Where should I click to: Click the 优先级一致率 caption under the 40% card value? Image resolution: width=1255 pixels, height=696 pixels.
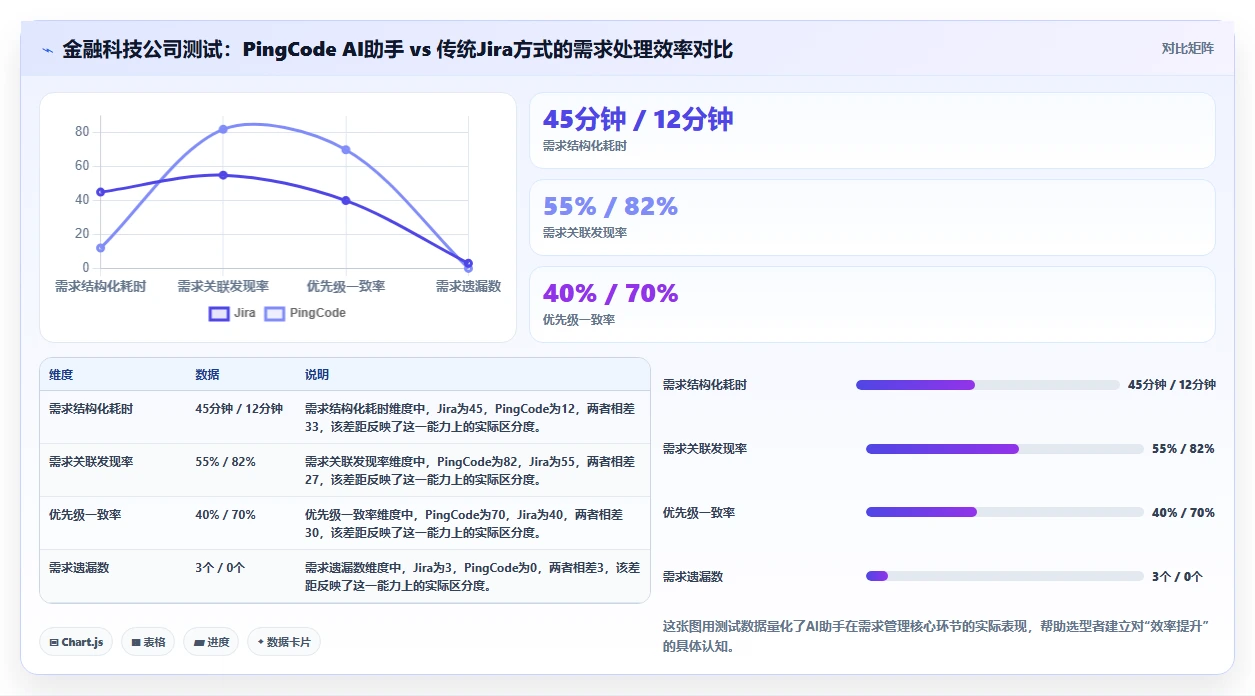[579, 320]
